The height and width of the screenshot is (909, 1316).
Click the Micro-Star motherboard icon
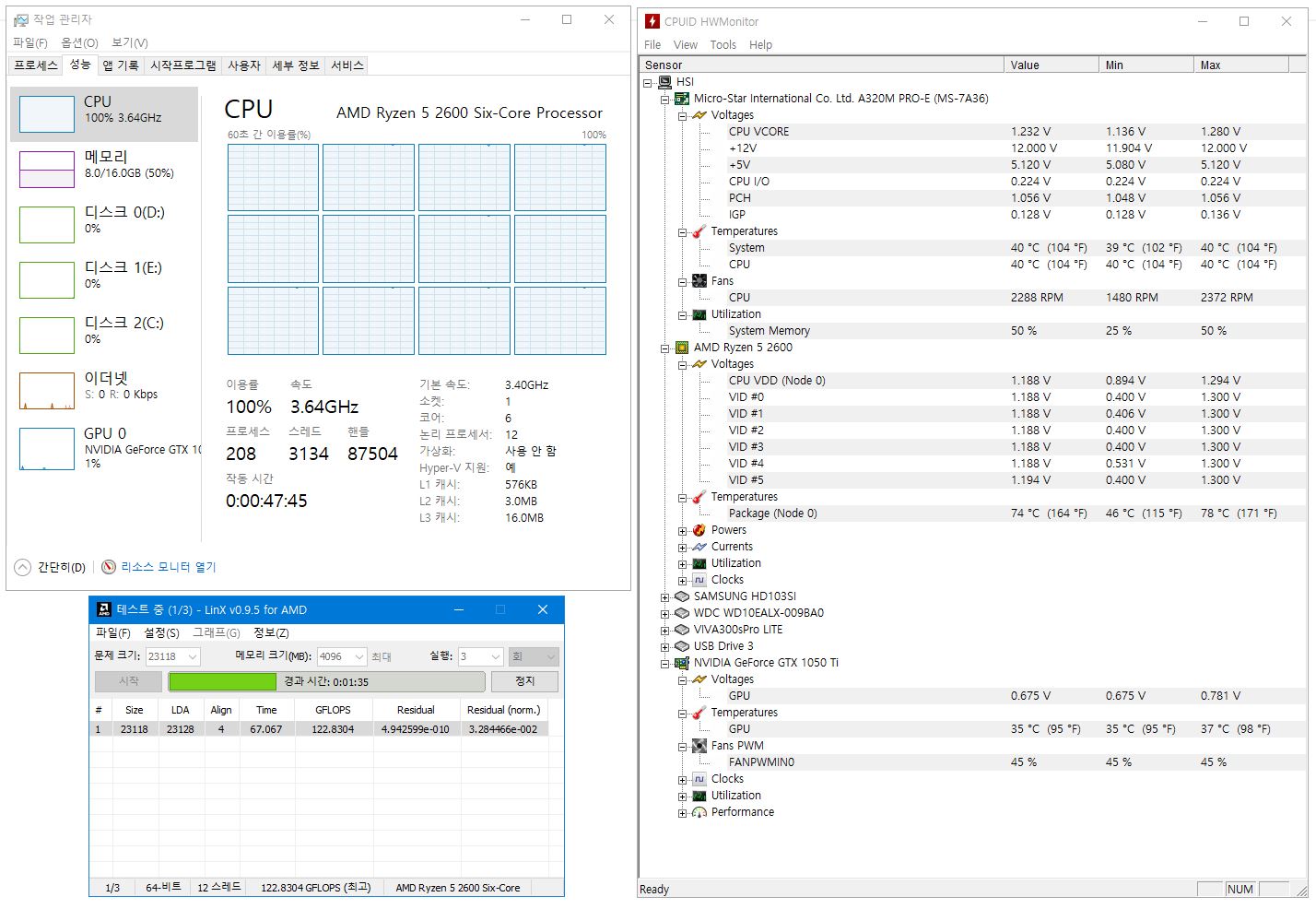click(682, 99)
